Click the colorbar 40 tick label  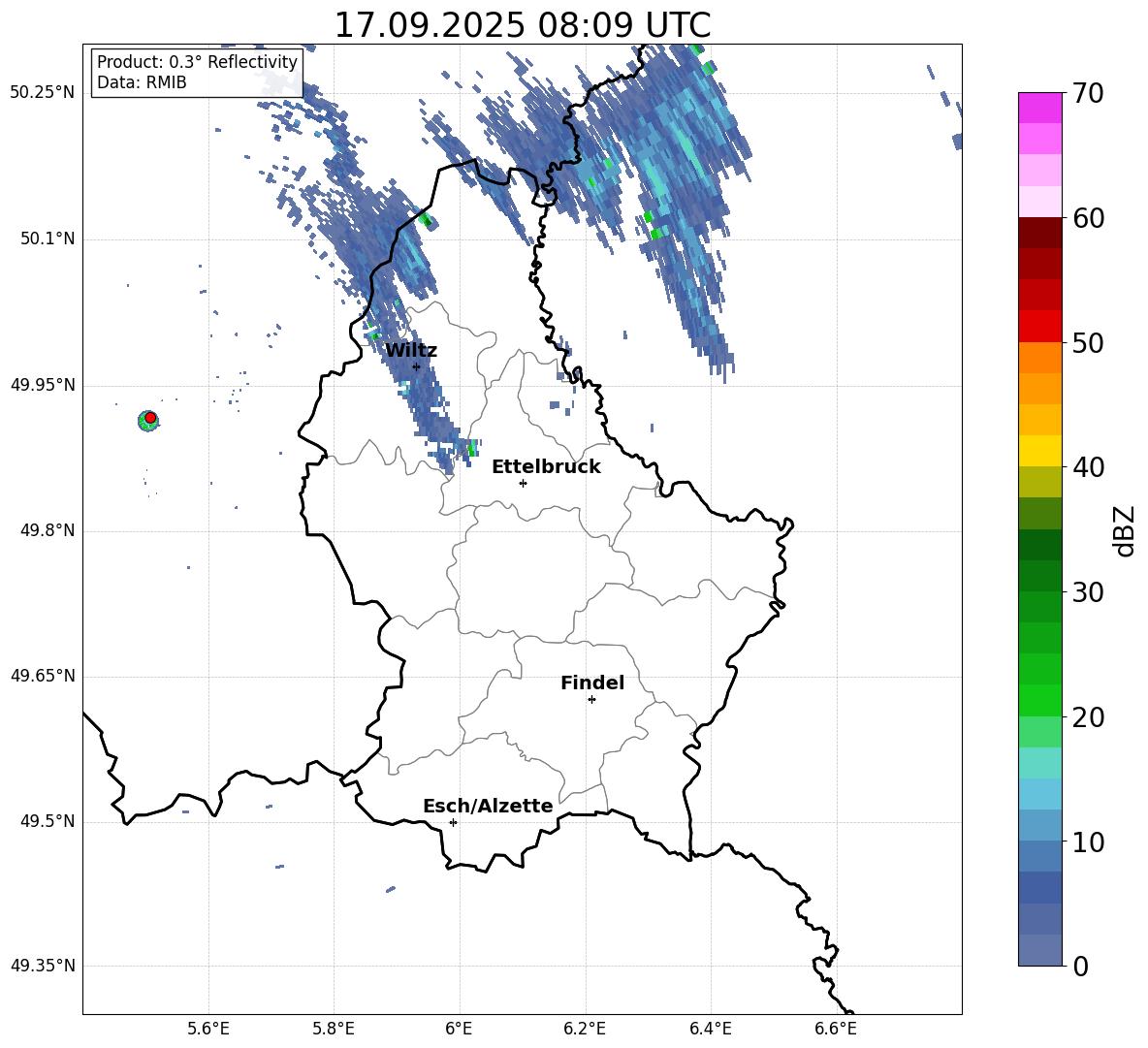1088,467
